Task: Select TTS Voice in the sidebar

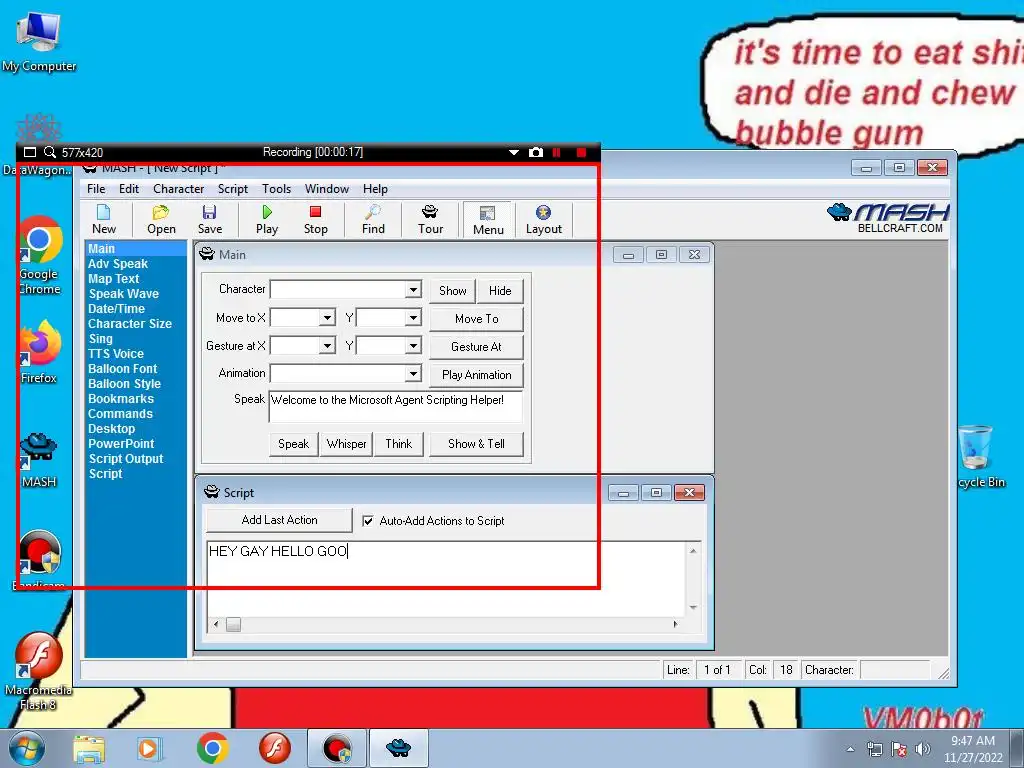Action: [116, 354]
